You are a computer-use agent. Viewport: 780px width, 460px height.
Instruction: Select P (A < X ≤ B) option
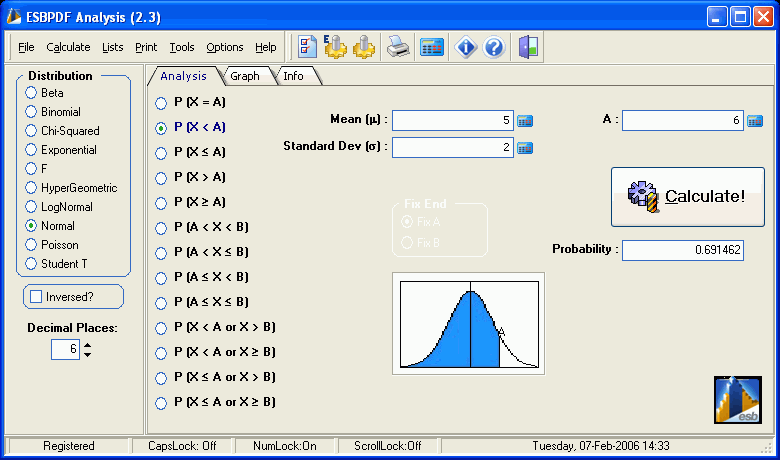202,252
